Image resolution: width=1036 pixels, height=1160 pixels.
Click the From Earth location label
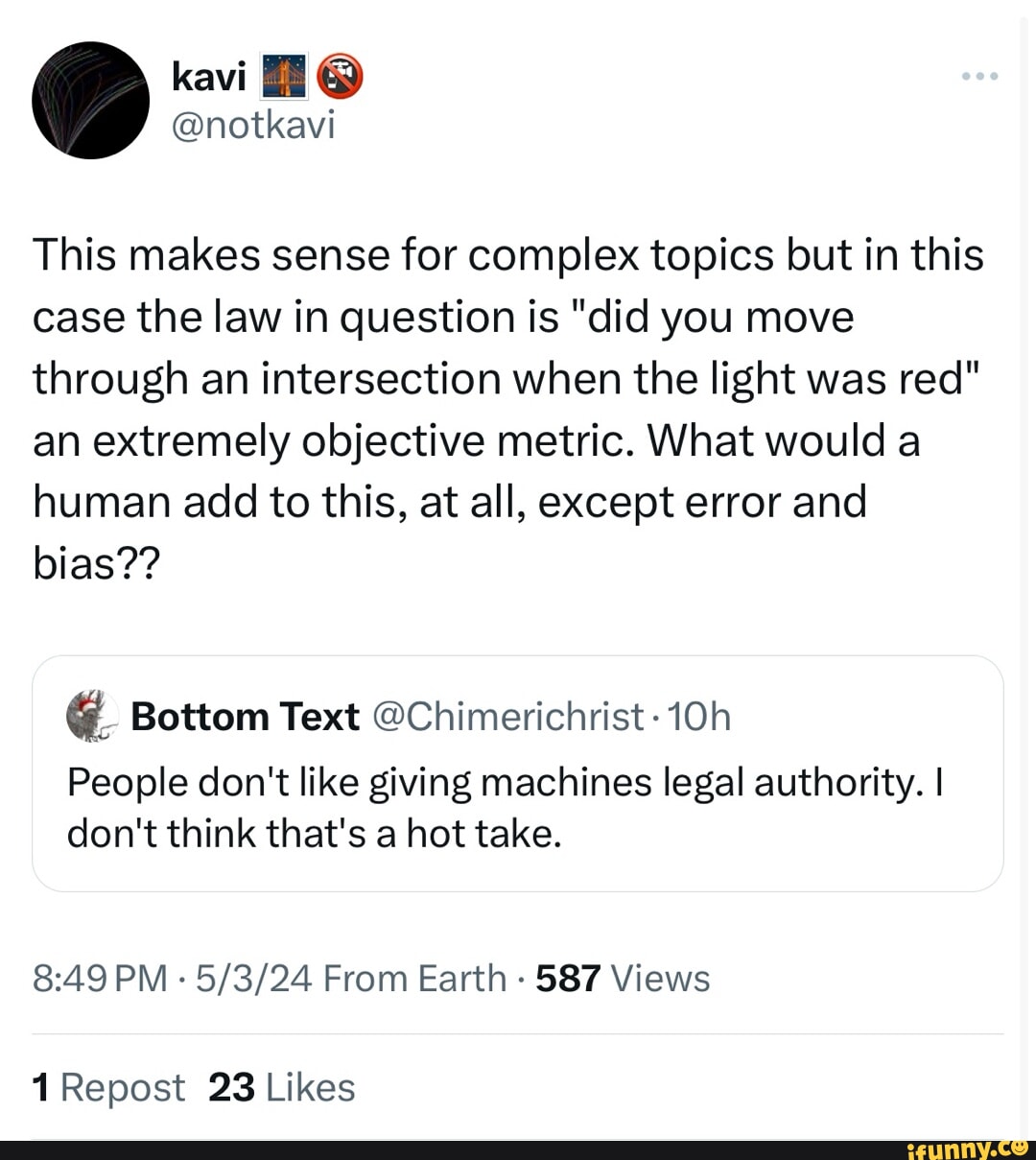tap(414, 979)
